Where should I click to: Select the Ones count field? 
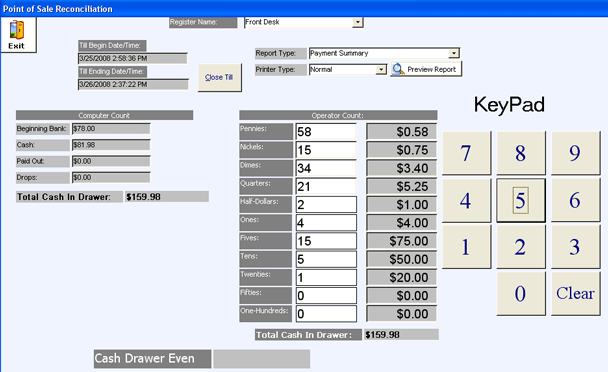coord(326,223)
